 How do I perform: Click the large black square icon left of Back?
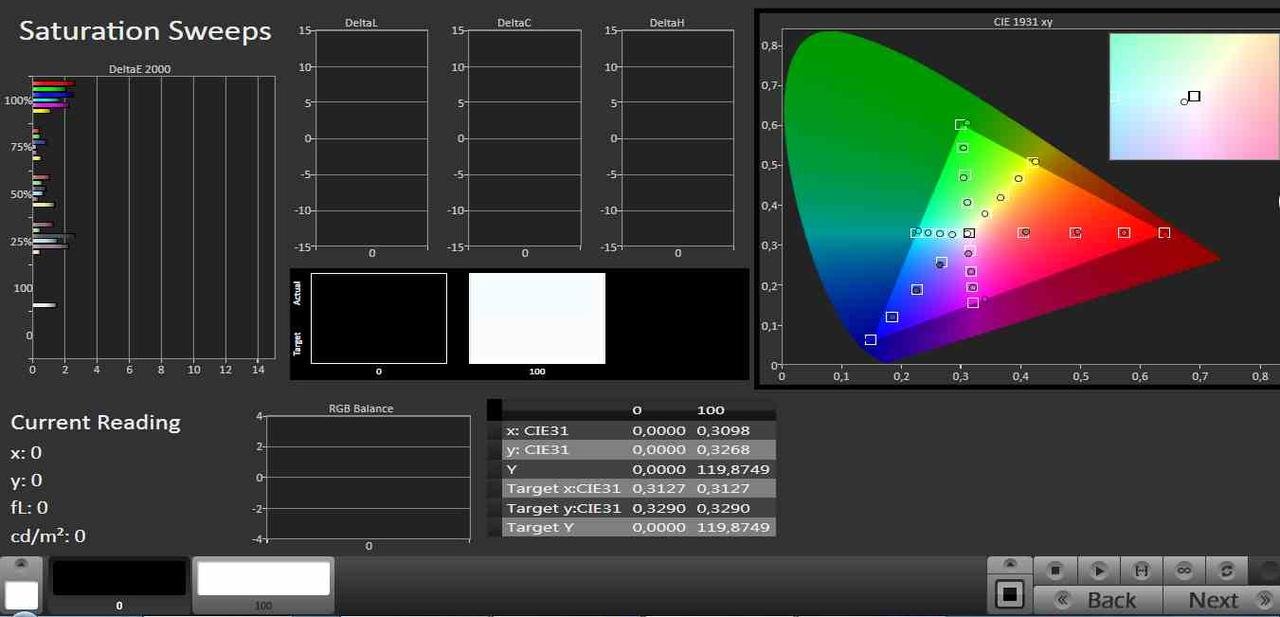pyautogui.click(x=1009, y=595)
